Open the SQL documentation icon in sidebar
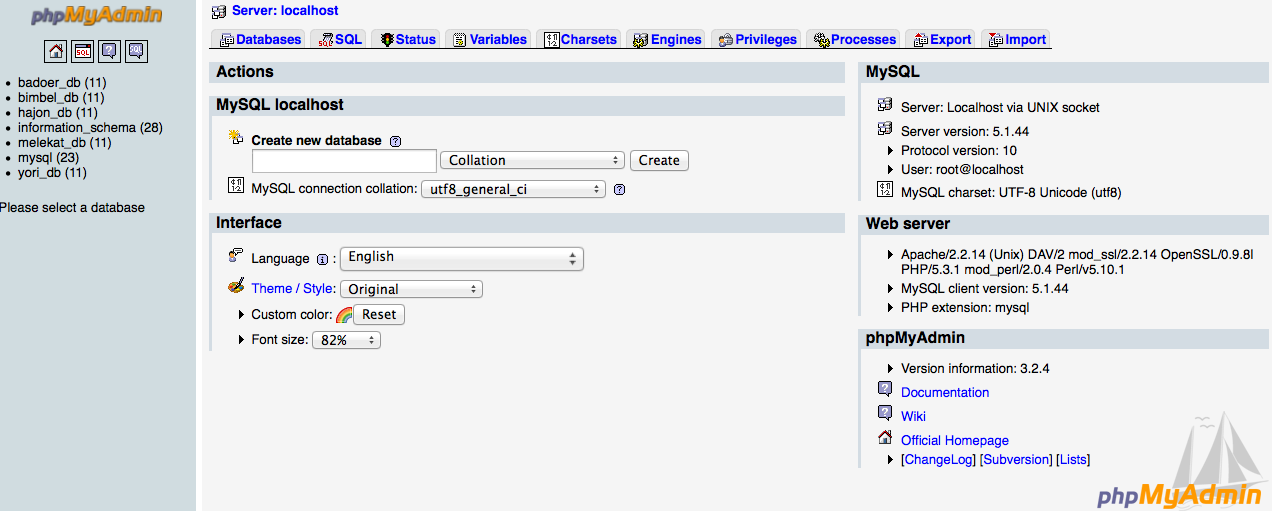 [137, 51]
